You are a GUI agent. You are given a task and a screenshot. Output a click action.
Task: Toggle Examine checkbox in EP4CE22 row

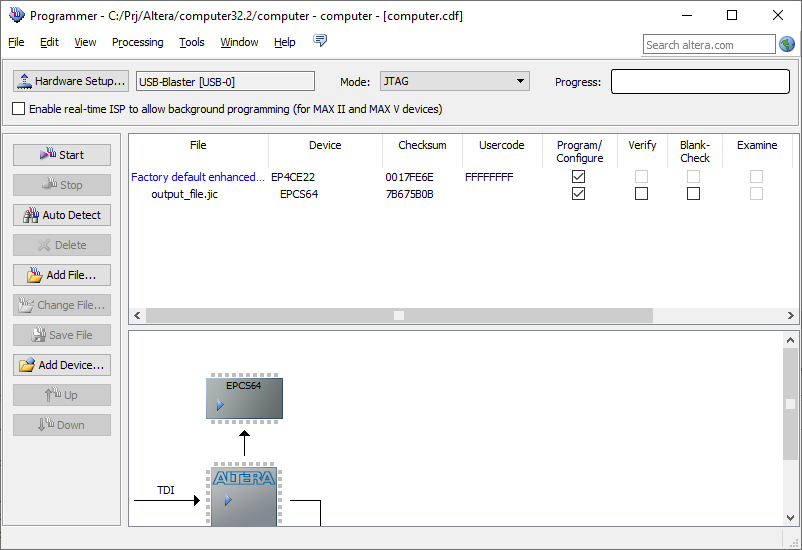tap(756, 177)
